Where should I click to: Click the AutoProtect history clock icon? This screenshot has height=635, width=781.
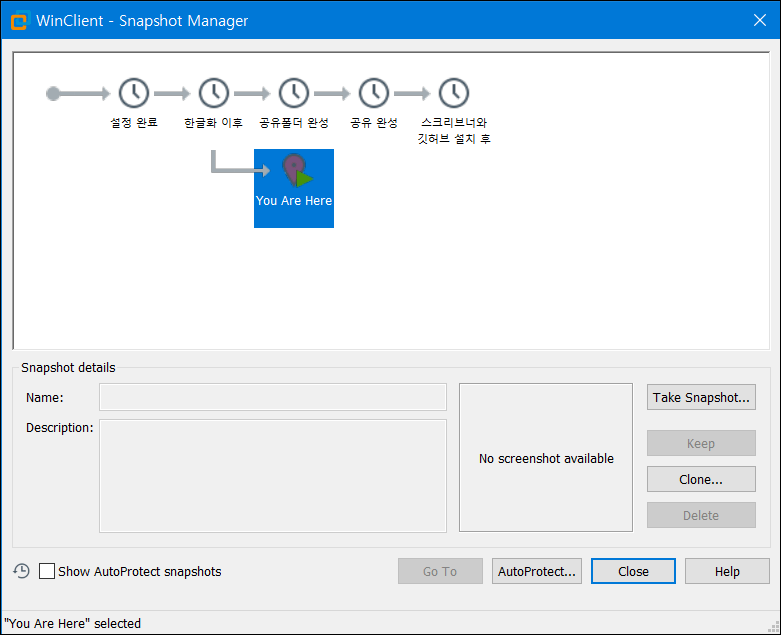click(x=21, y=571)
